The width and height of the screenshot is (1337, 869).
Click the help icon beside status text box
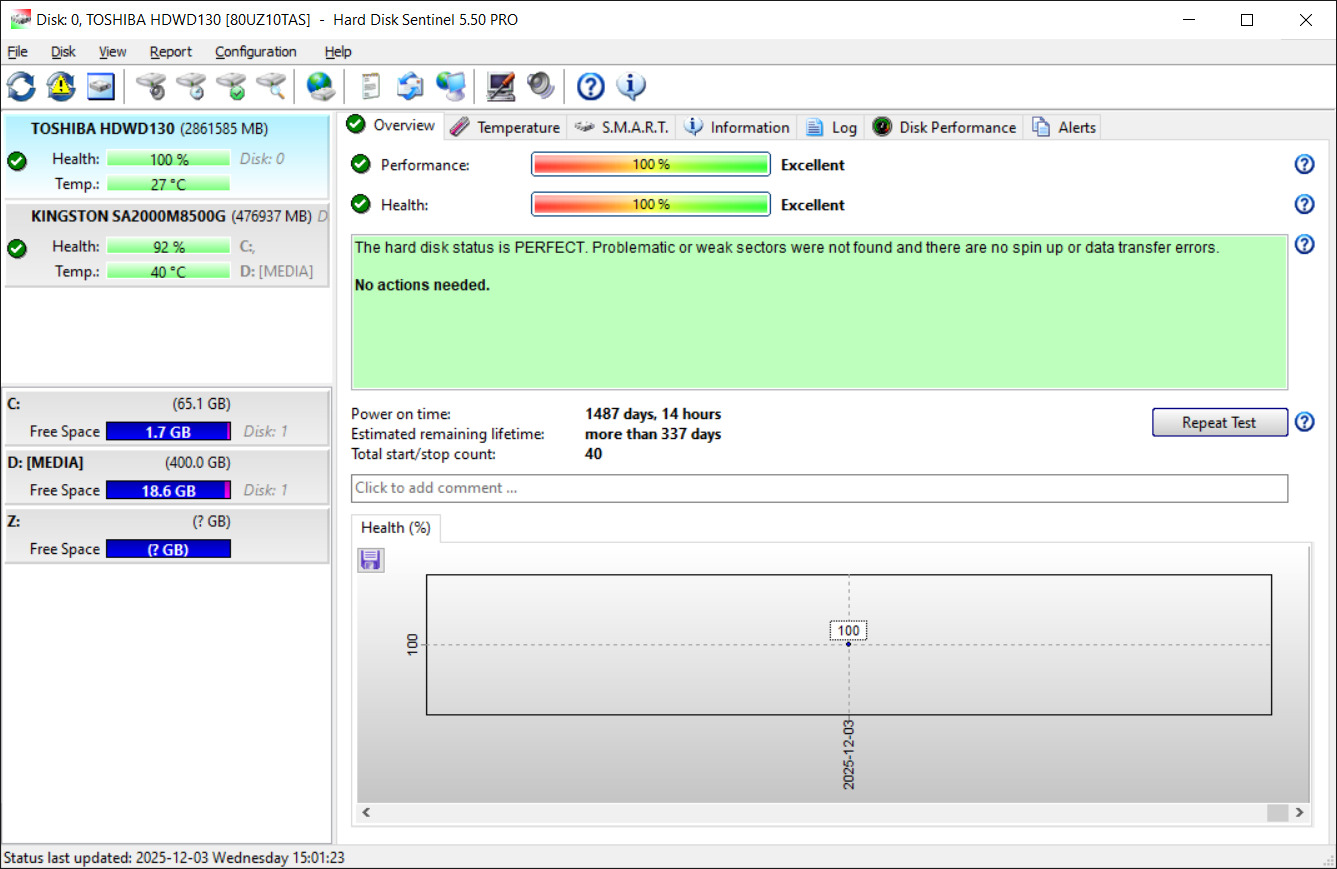[1304, 245]
